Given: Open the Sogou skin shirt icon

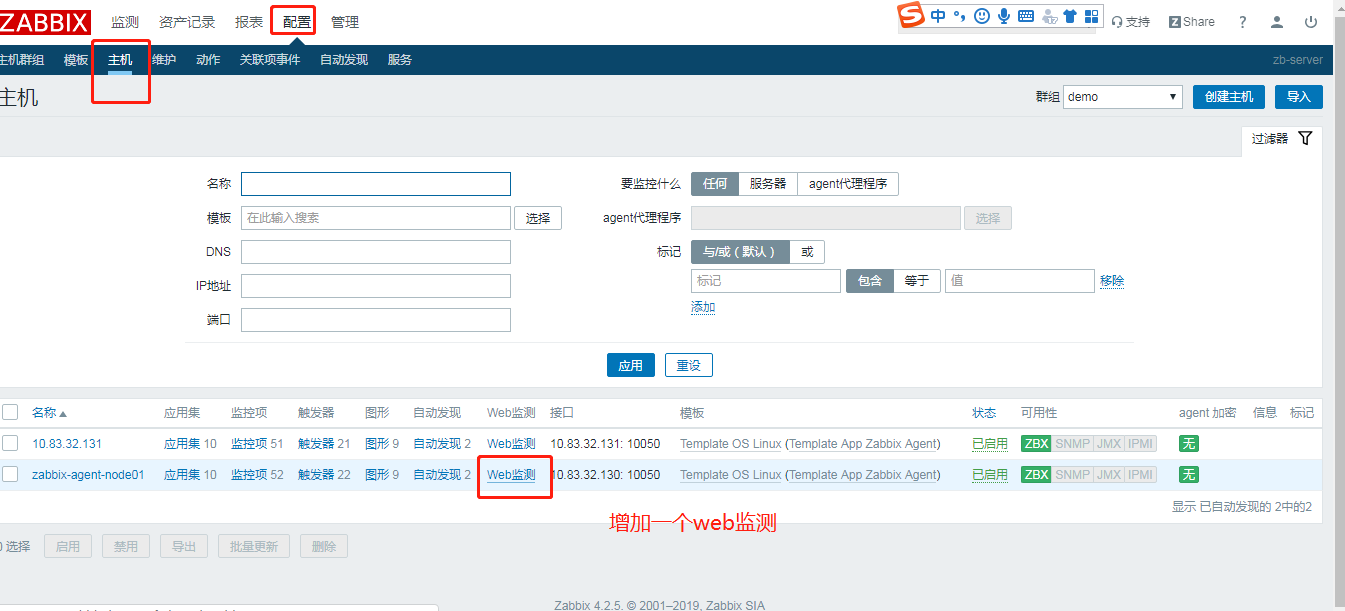Looking at the screenshot, I should [1070, 16].
